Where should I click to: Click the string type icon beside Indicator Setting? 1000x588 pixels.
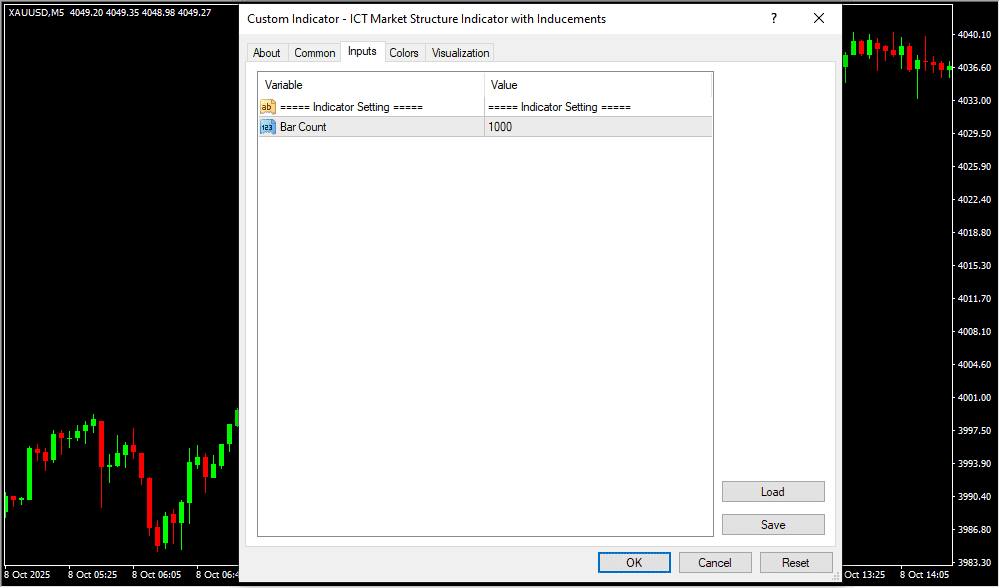268,107
